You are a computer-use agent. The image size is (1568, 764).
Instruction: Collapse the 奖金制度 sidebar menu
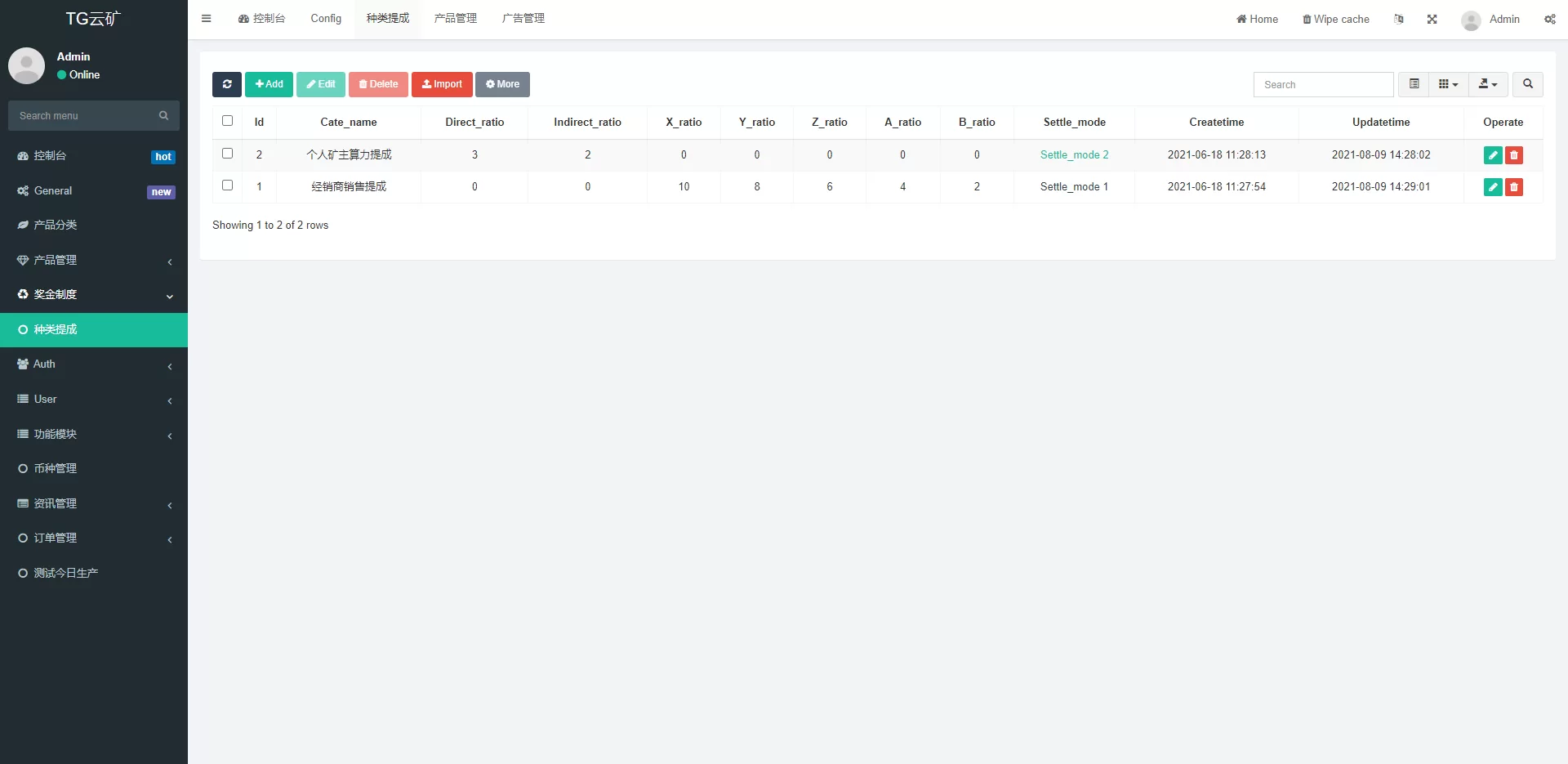point(94,294)
